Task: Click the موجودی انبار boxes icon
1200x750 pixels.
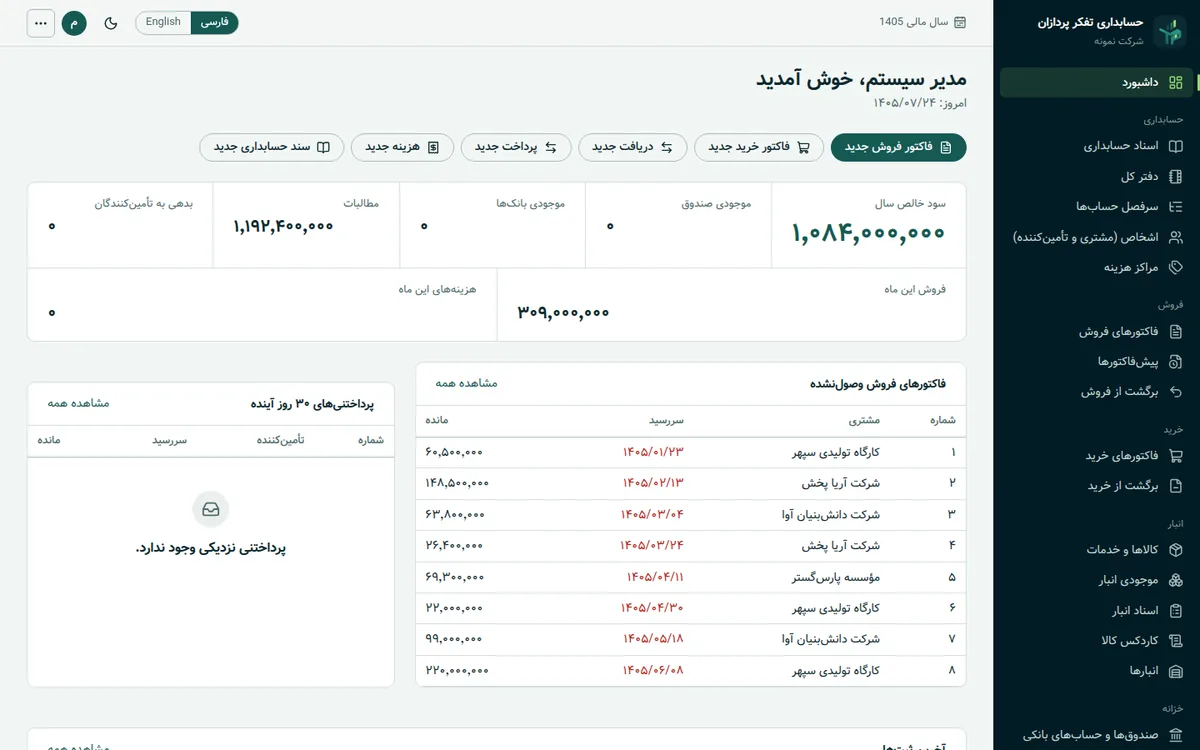Action: coord(1176,580)
